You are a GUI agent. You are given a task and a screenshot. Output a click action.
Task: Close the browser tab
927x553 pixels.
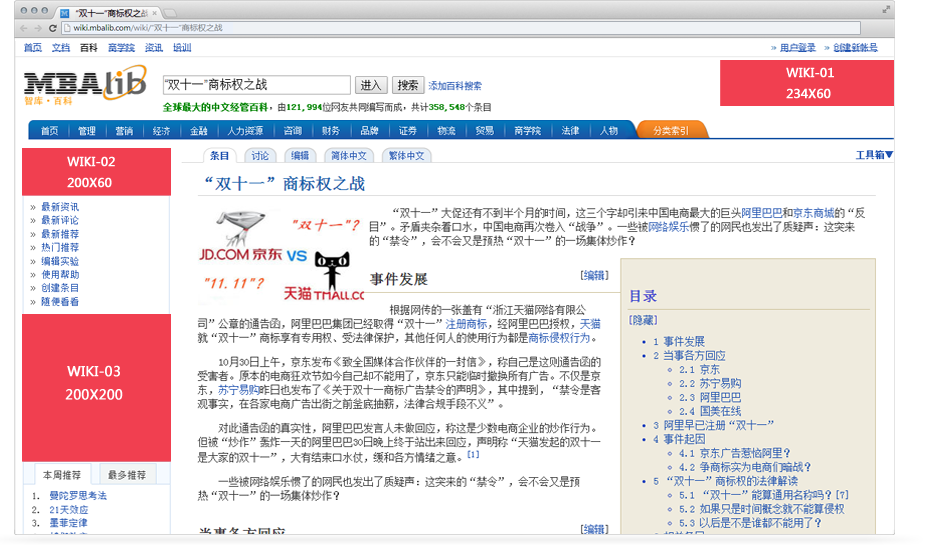click(155, 12)
